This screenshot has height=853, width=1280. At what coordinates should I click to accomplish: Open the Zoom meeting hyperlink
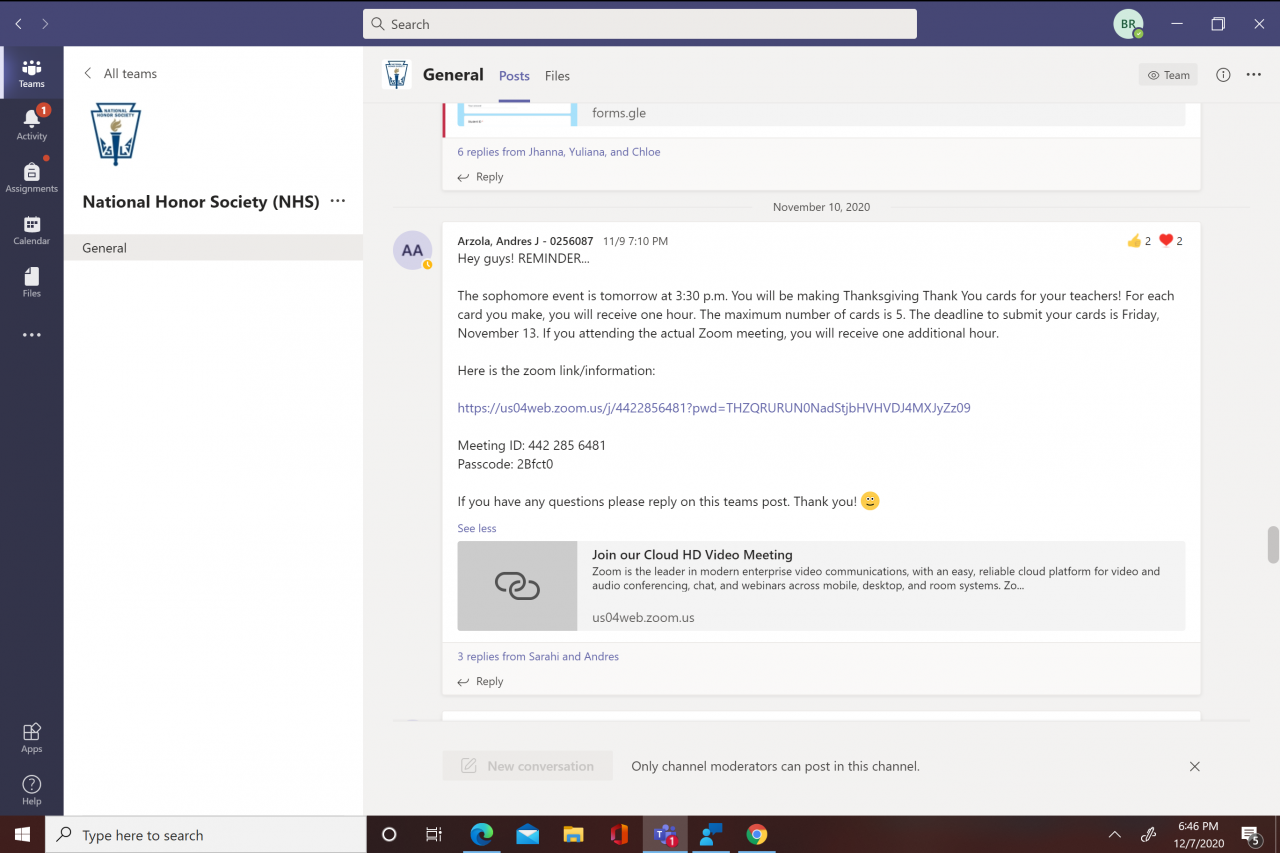pyautogui.click(x=714, y=408)
